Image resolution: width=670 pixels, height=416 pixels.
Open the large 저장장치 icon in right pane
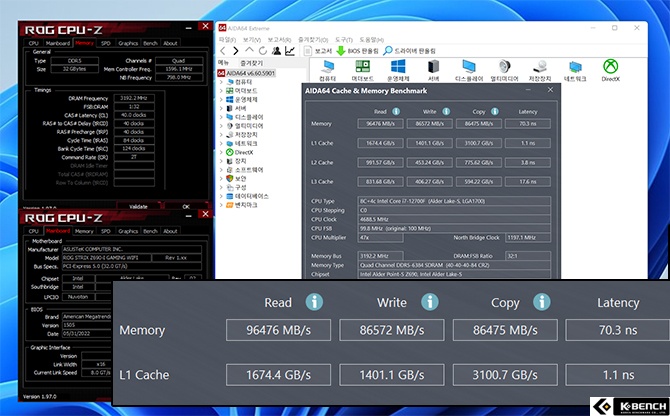pos(540,71)
